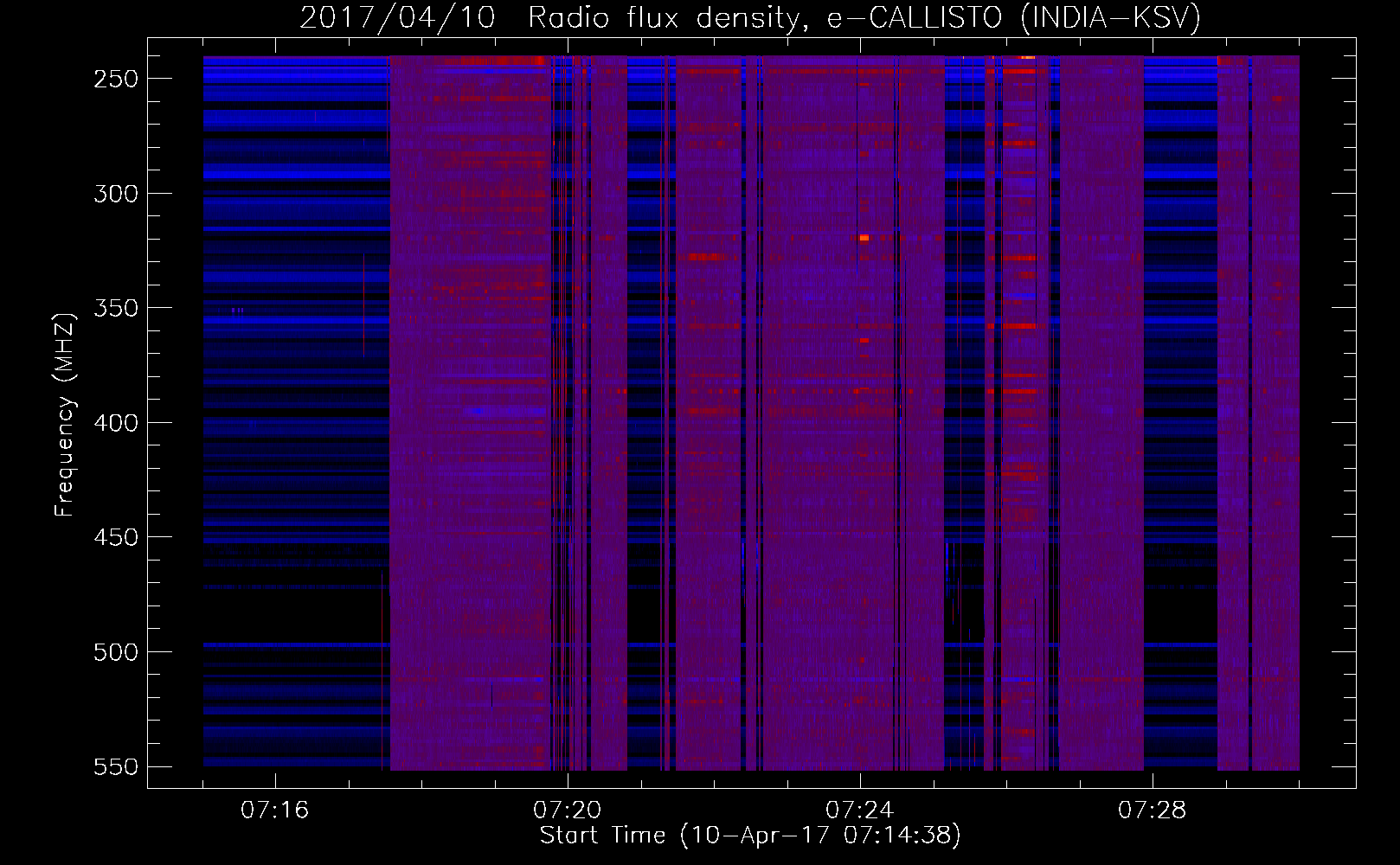1400x865 pixels.
Task: Click the 500 frequency tick label
Action: point(116,652)
